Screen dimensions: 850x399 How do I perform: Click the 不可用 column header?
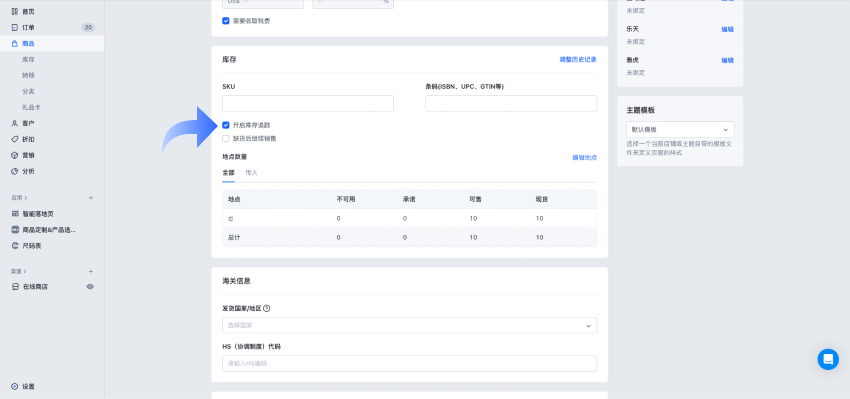click(x=346, y=200)
